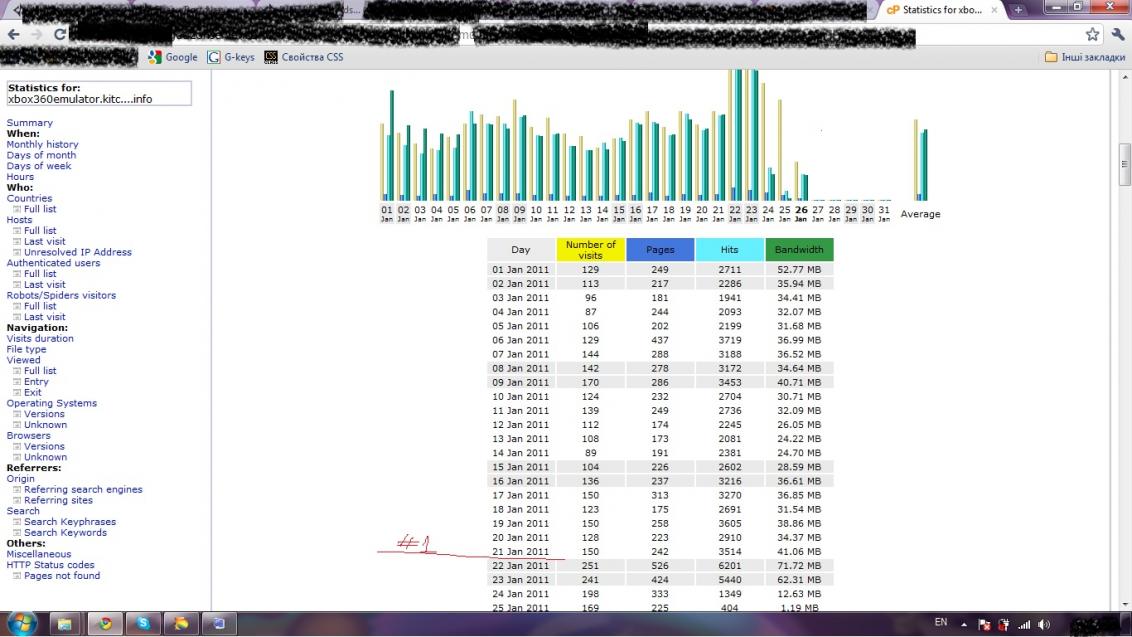Click the EN language indicator

tap(941, 623)
